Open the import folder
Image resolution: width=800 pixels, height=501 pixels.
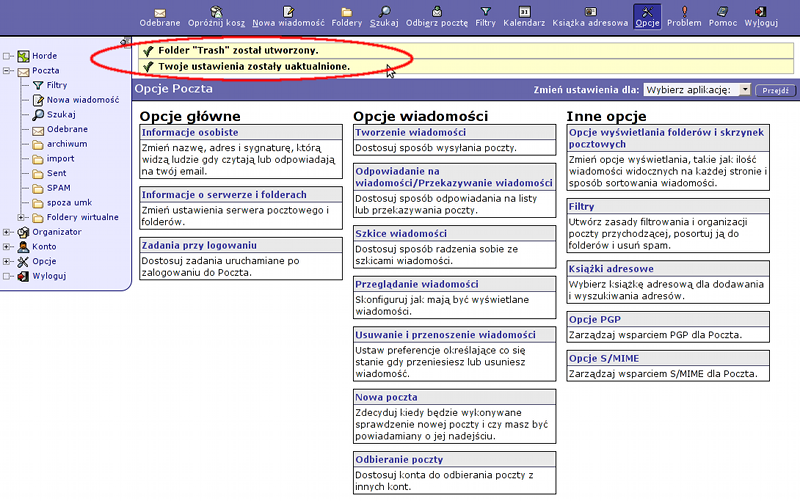point(61,159)
